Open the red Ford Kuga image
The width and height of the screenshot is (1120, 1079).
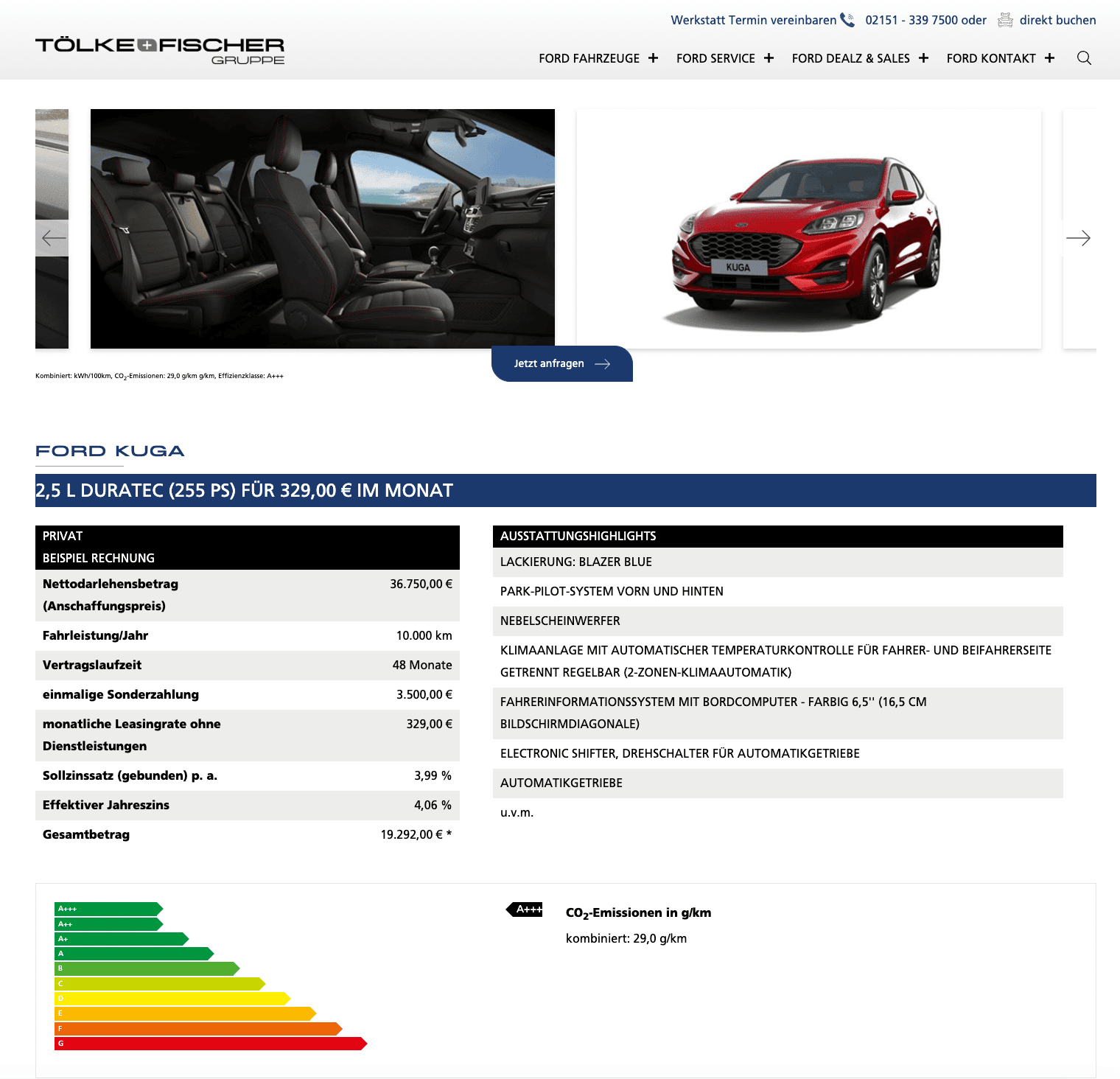click(809, 228)
